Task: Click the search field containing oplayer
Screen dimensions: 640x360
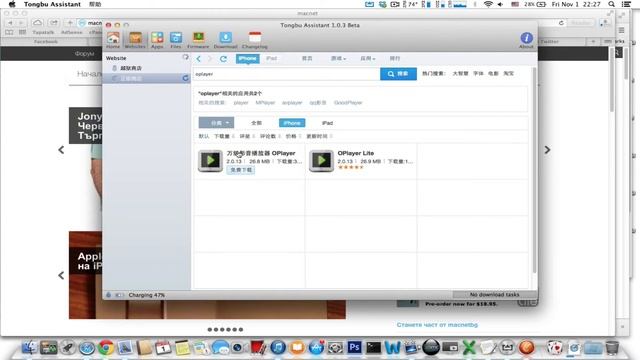Action: pyautogui.click(x=287, y=74)
